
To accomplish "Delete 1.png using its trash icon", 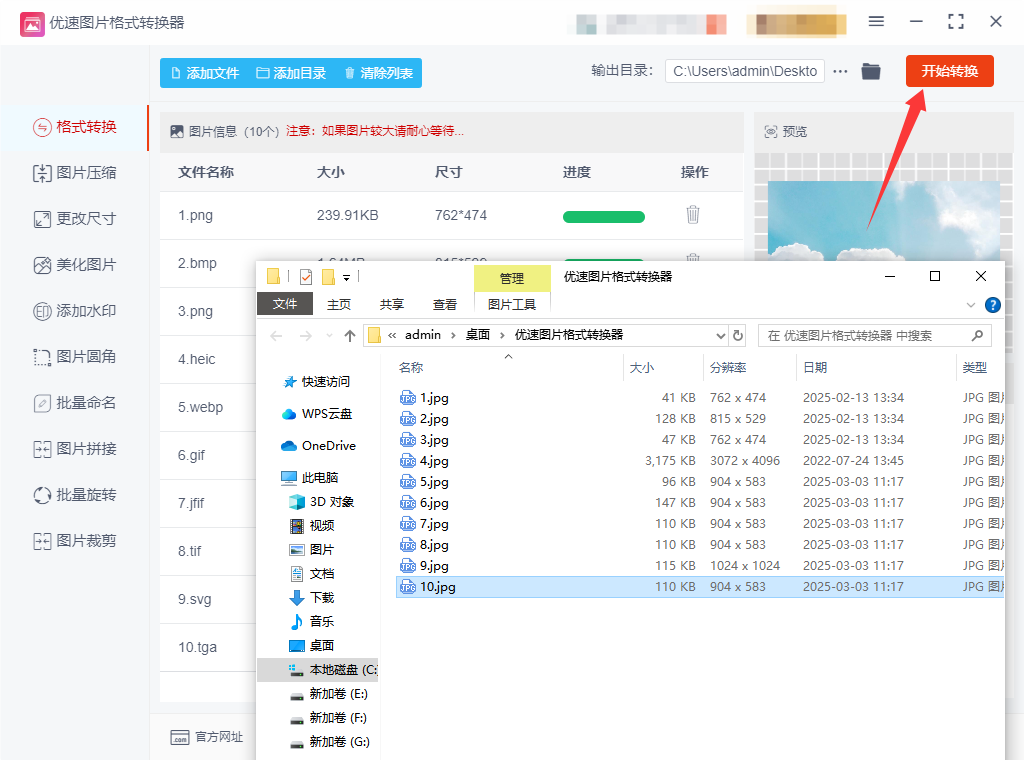I will (x=693, y=215).
